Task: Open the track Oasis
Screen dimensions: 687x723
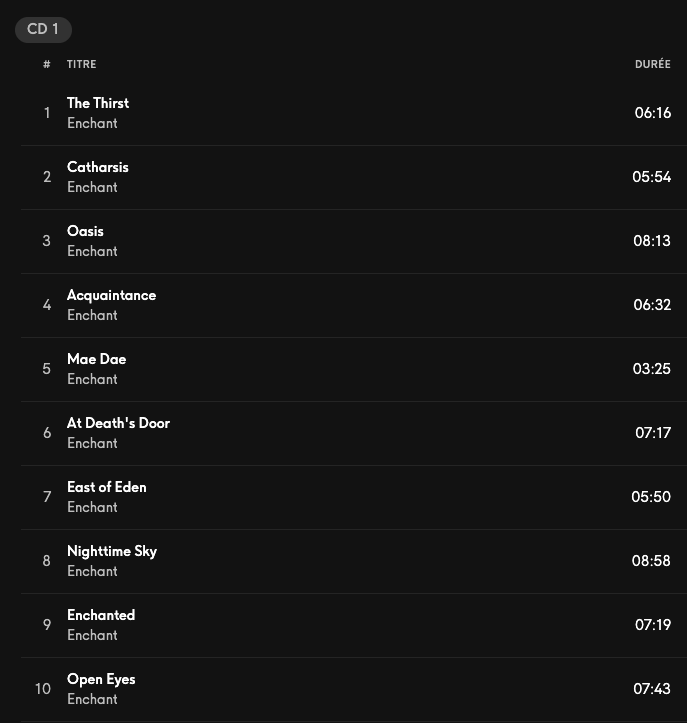Action: (x=85, y=231)
